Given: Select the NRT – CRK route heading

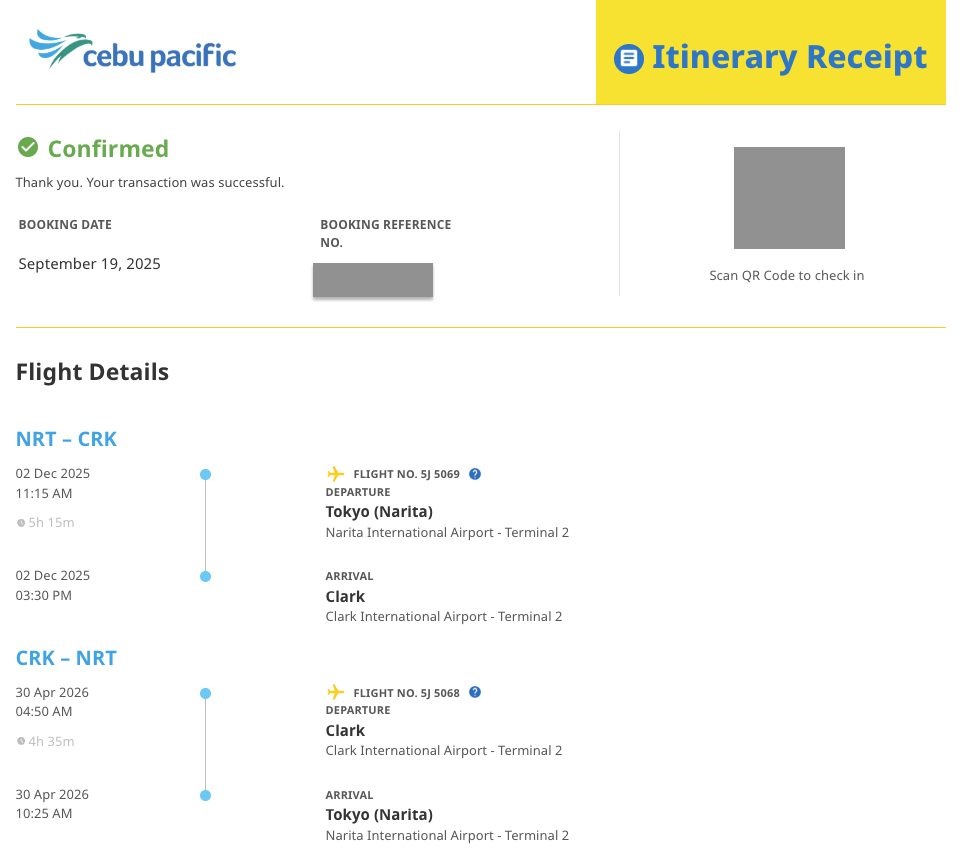Looking at the screenshot, I should [x=66, y=439].
